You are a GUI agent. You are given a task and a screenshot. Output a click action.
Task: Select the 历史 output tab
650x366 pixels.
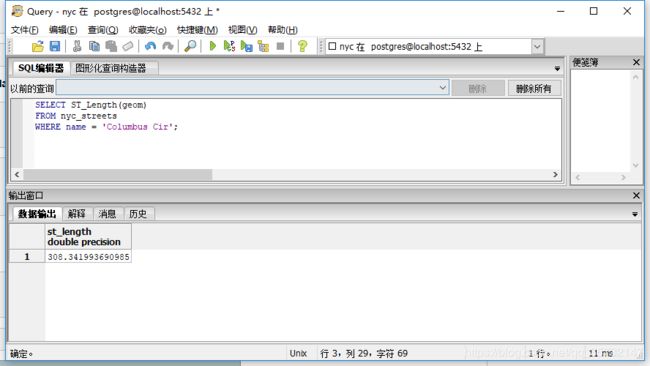(x=138, y=214)
